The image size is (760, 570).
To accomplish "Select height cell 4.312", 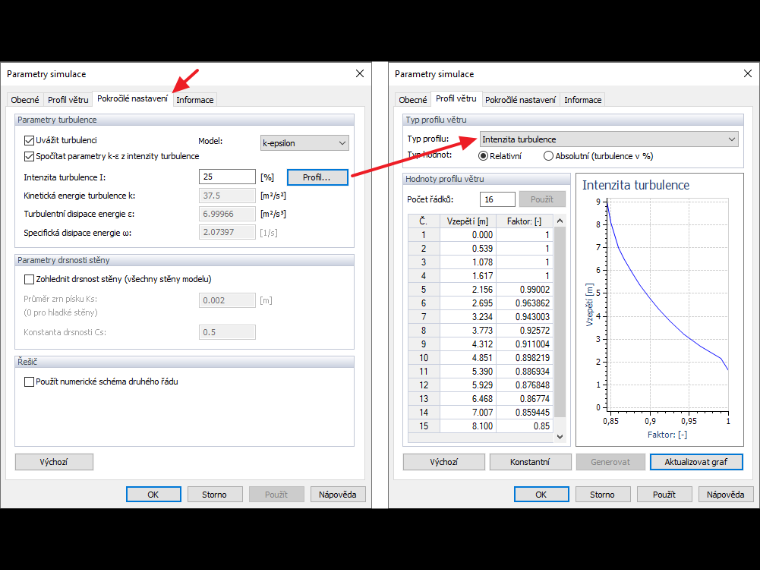I will tap(468, 344).
